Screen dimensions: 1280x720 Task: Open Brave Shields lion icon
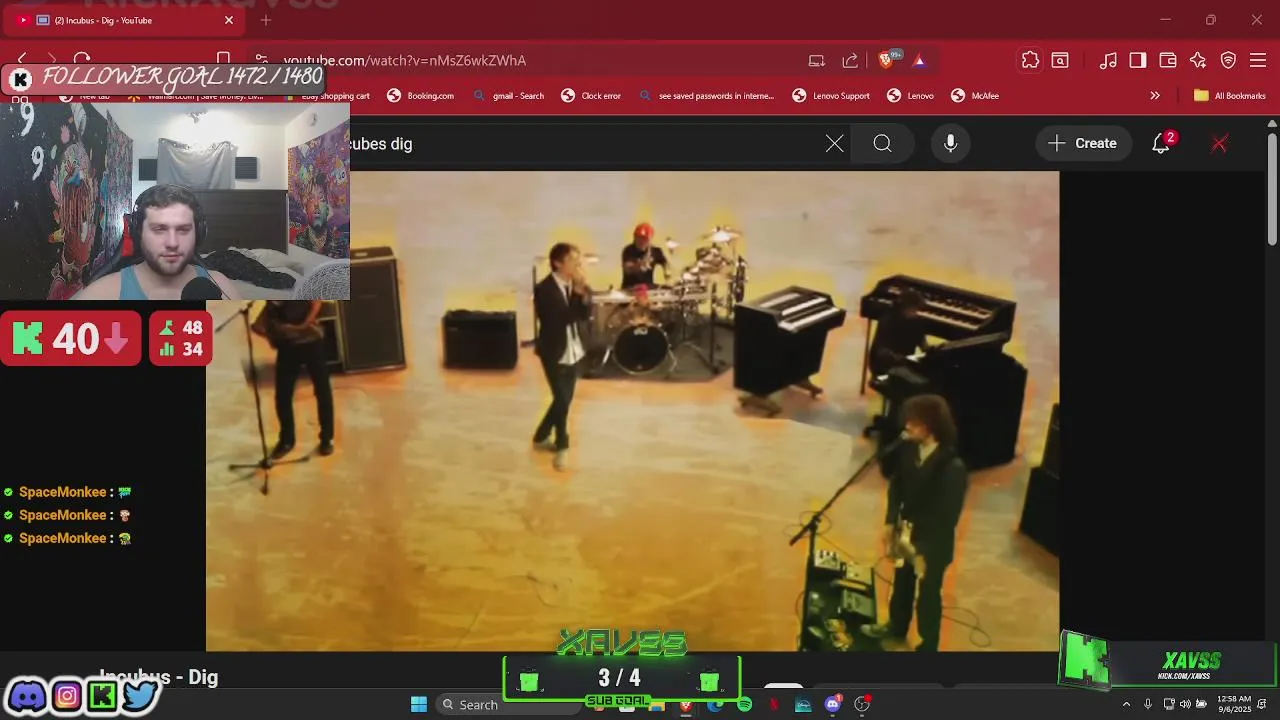886,61
